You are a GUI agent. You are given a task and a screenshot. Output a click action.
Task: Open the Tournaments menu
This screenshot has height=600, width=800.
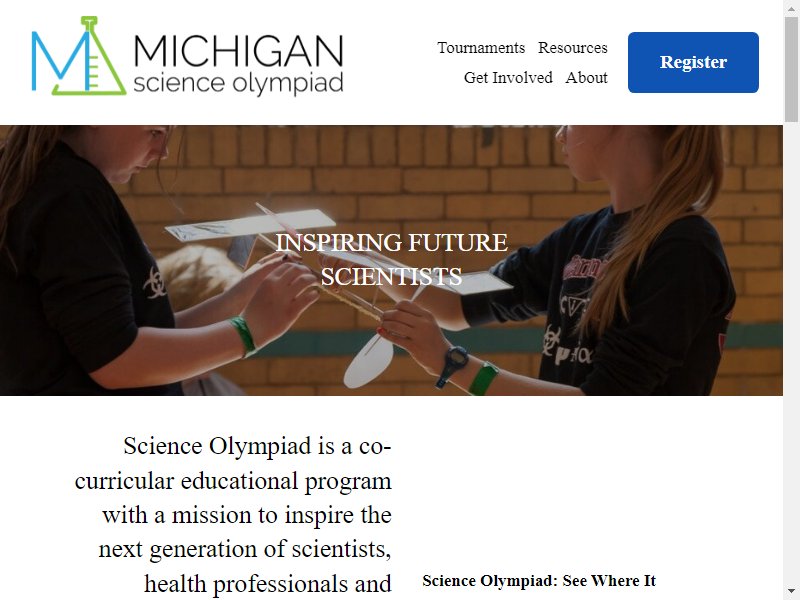click(481, 47)
